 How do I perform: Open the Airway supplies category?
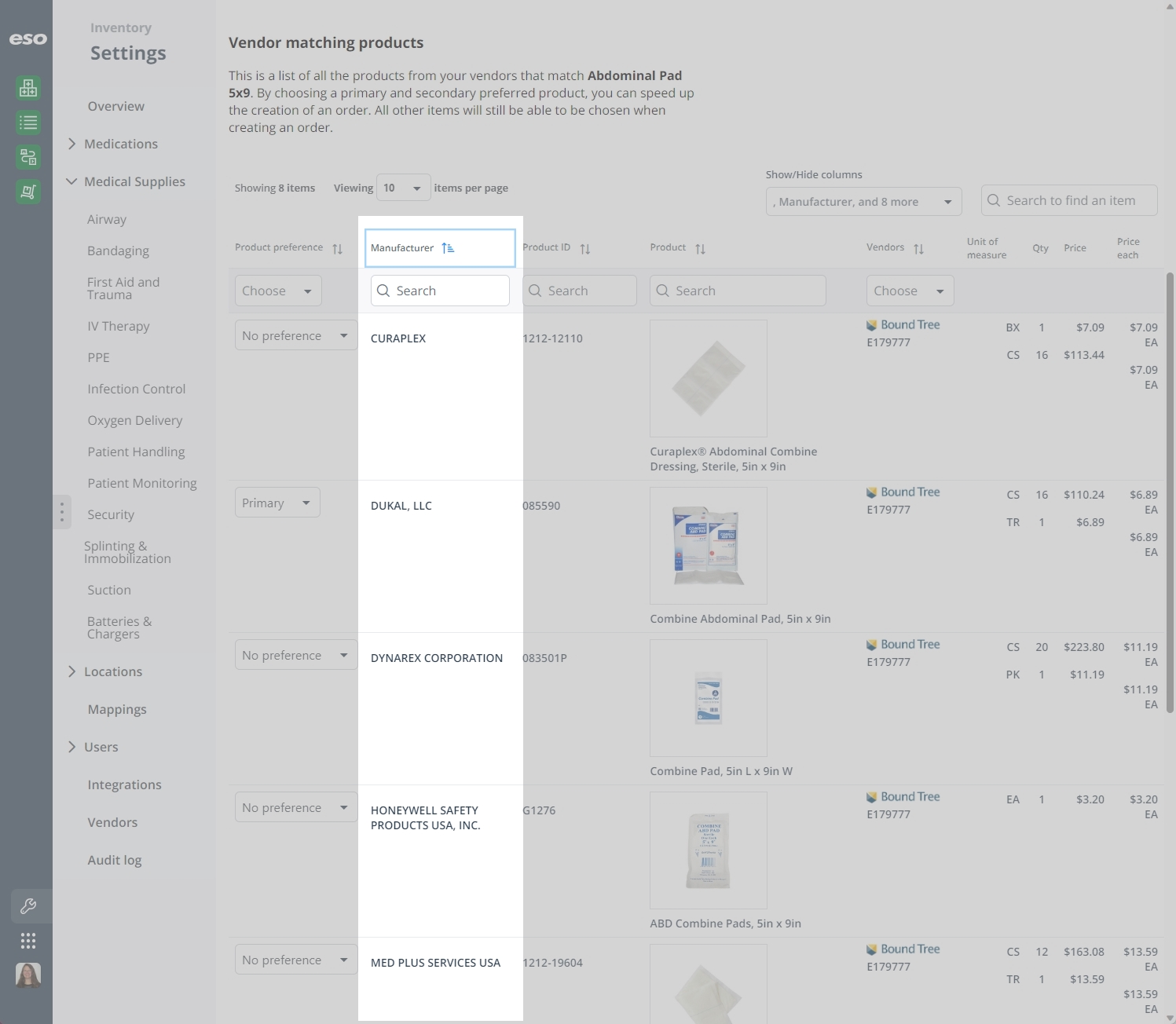[x=107, y=219]
